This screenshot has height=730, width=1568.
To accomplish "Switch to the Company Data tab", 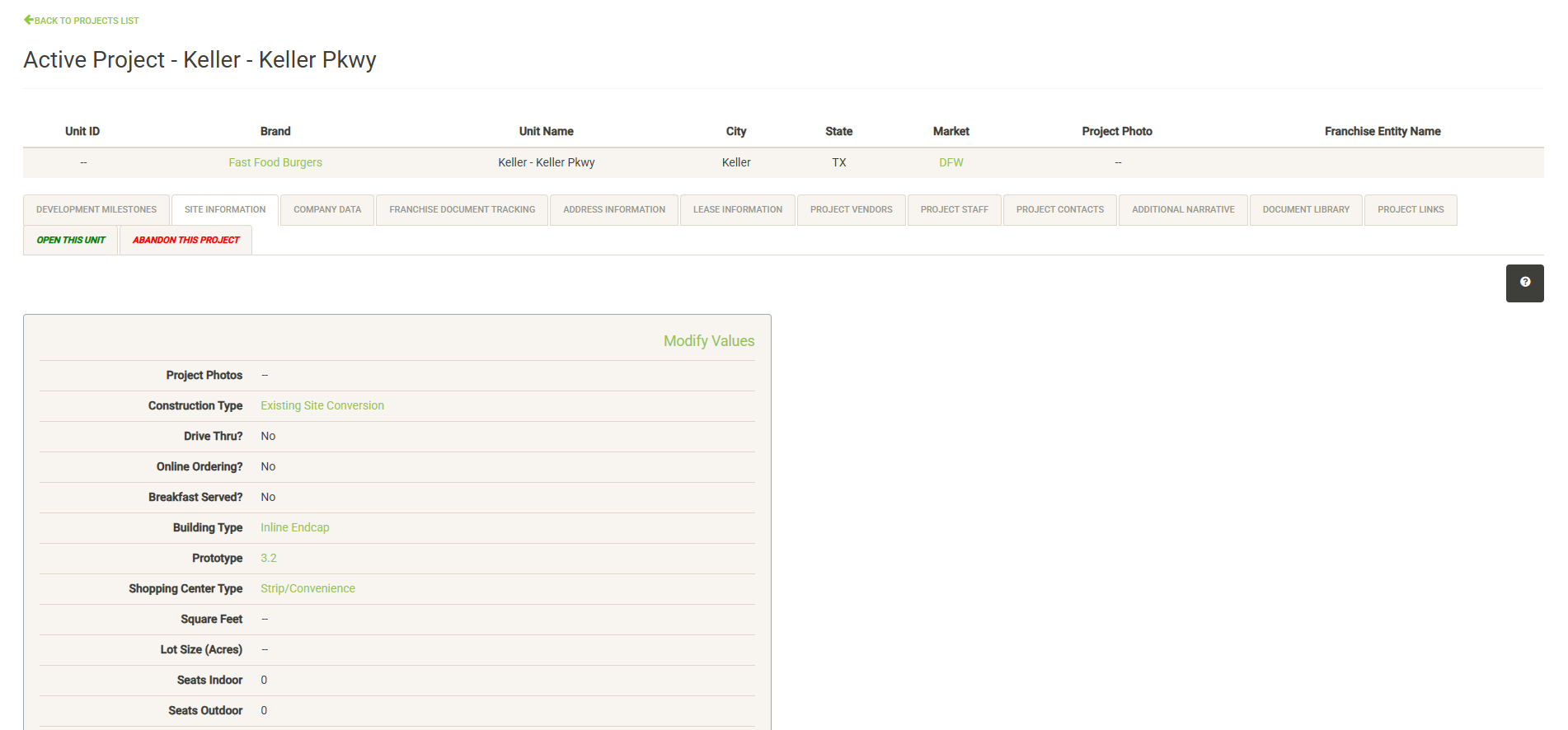I will tap(327, 210).
